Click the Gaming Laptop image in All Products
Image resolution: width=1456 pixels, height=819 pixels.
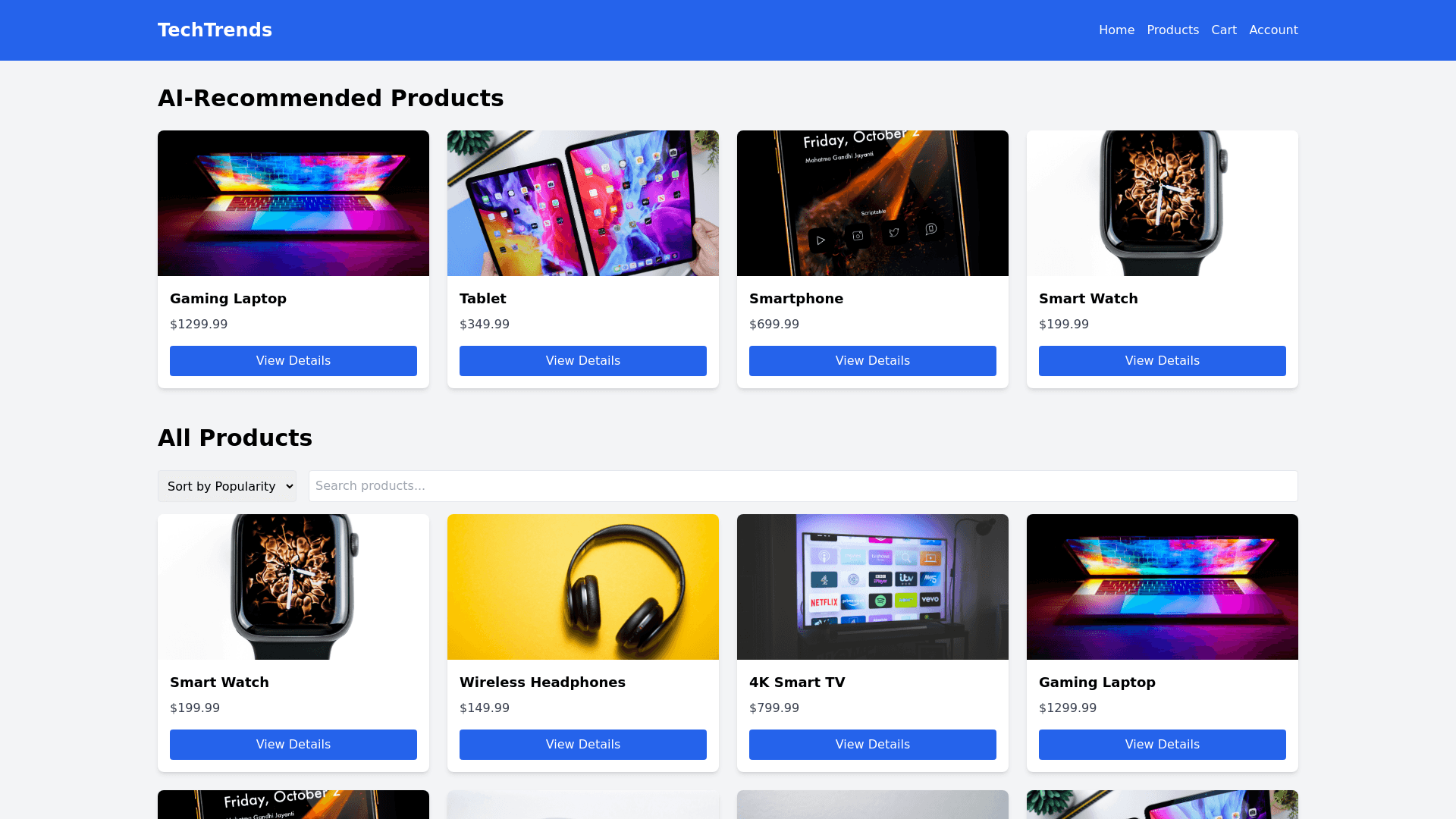tap(1163, 587)
